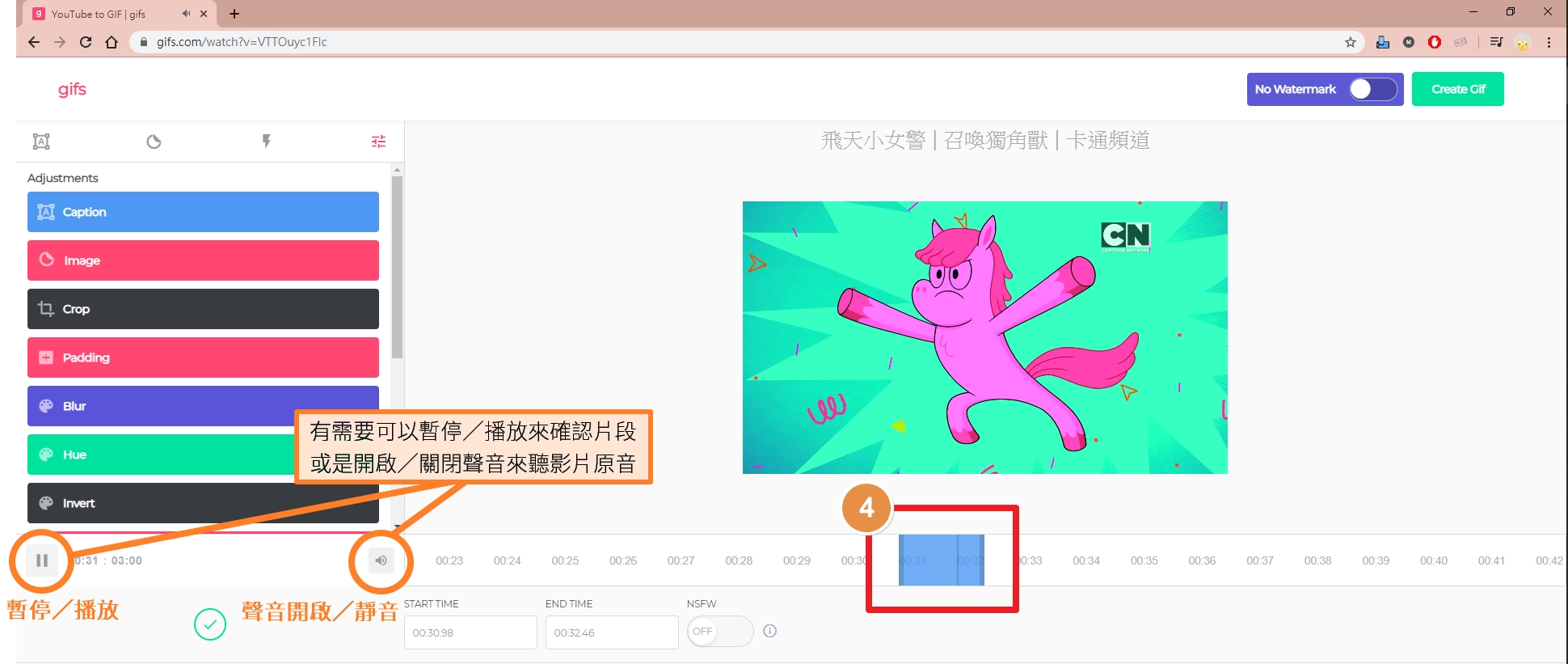This screenshot has width=1568, height=664.
Task: Click the Hue button's palette icon
Action: 46,455
